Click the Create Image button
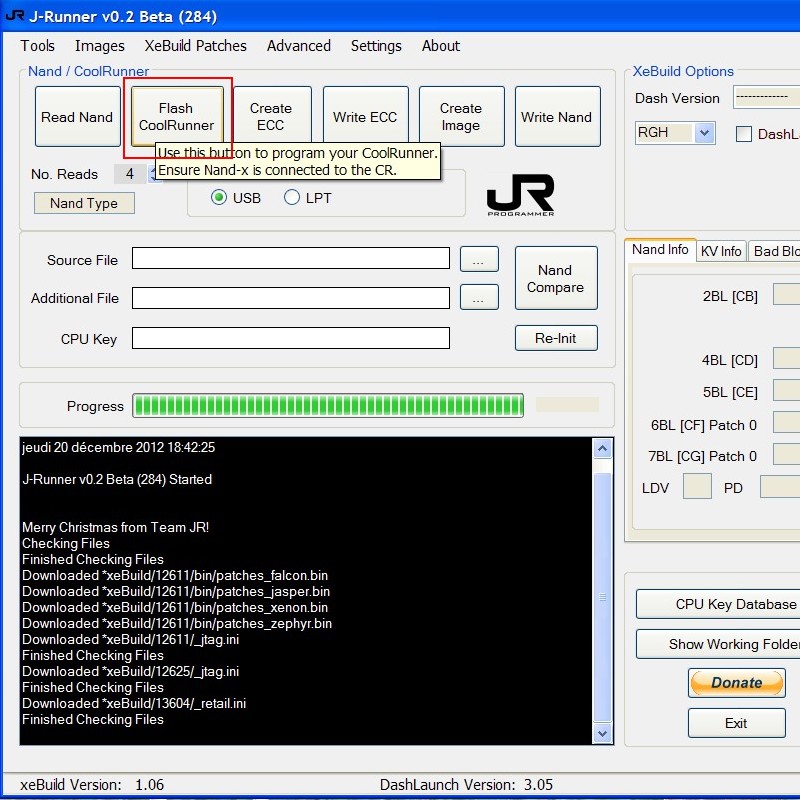Viewport: 800px width, 800px height. pos(461,117)
